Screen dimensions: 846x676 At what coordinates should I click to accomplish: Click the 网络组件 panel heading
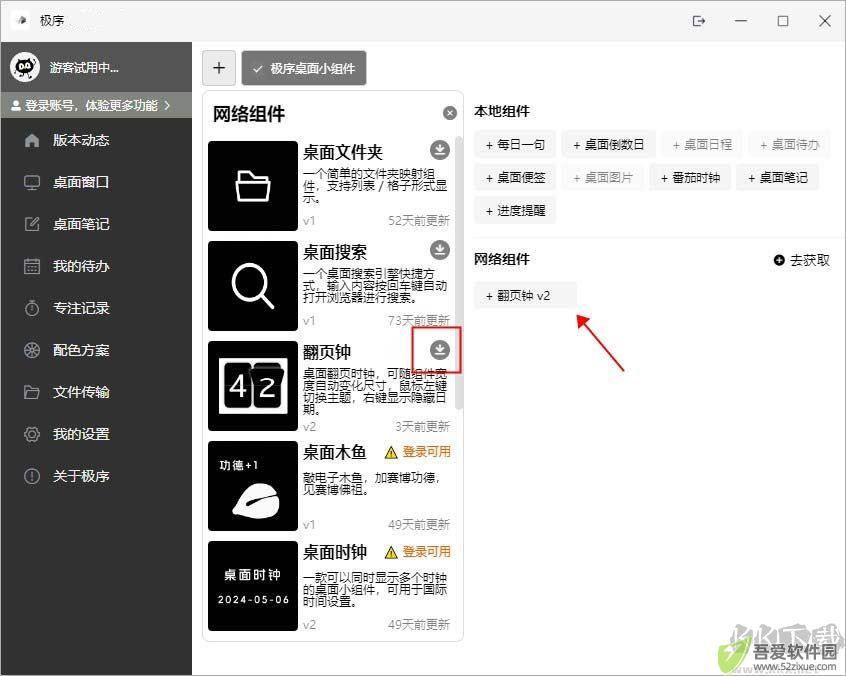point(249,114)
